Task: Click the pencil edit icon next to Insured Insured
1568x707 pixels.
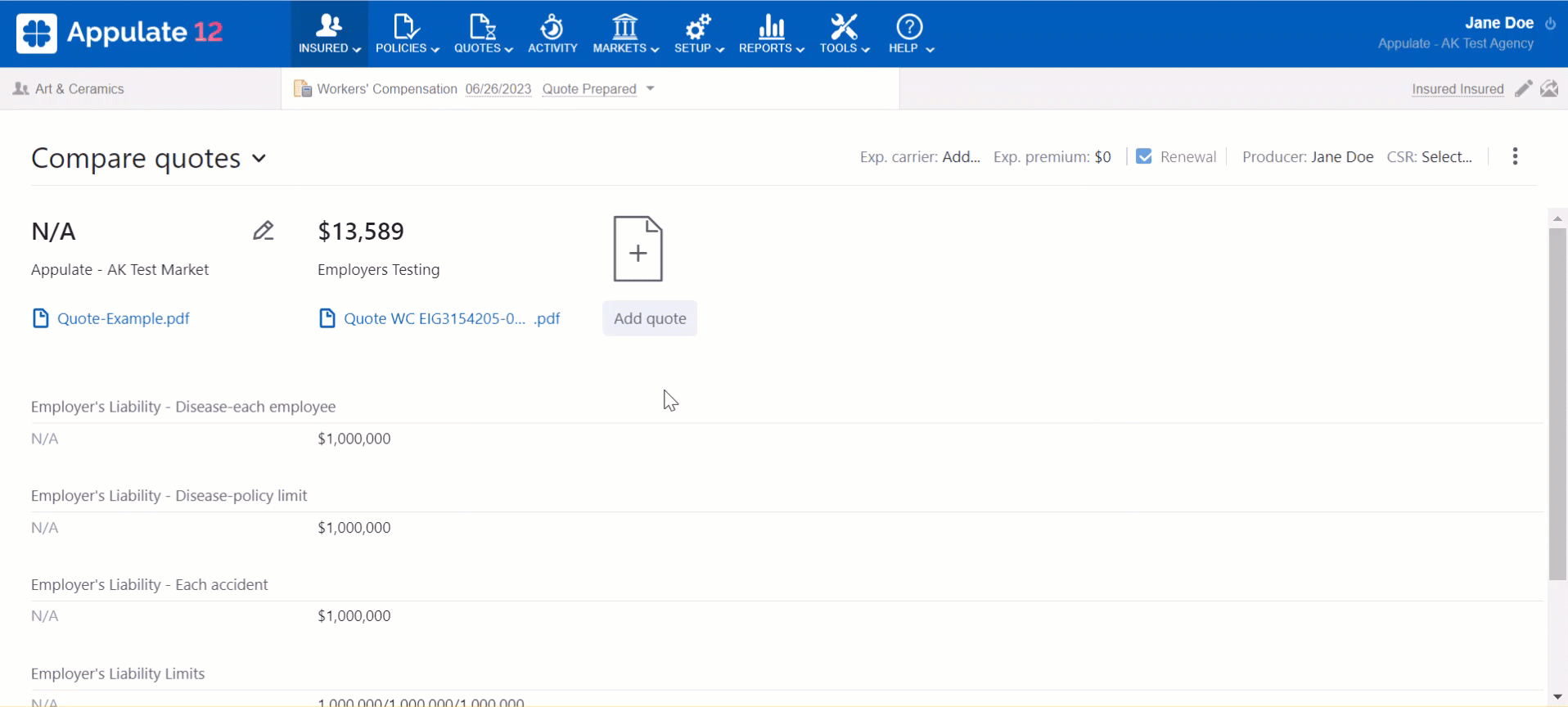Action: point(1523,88)
